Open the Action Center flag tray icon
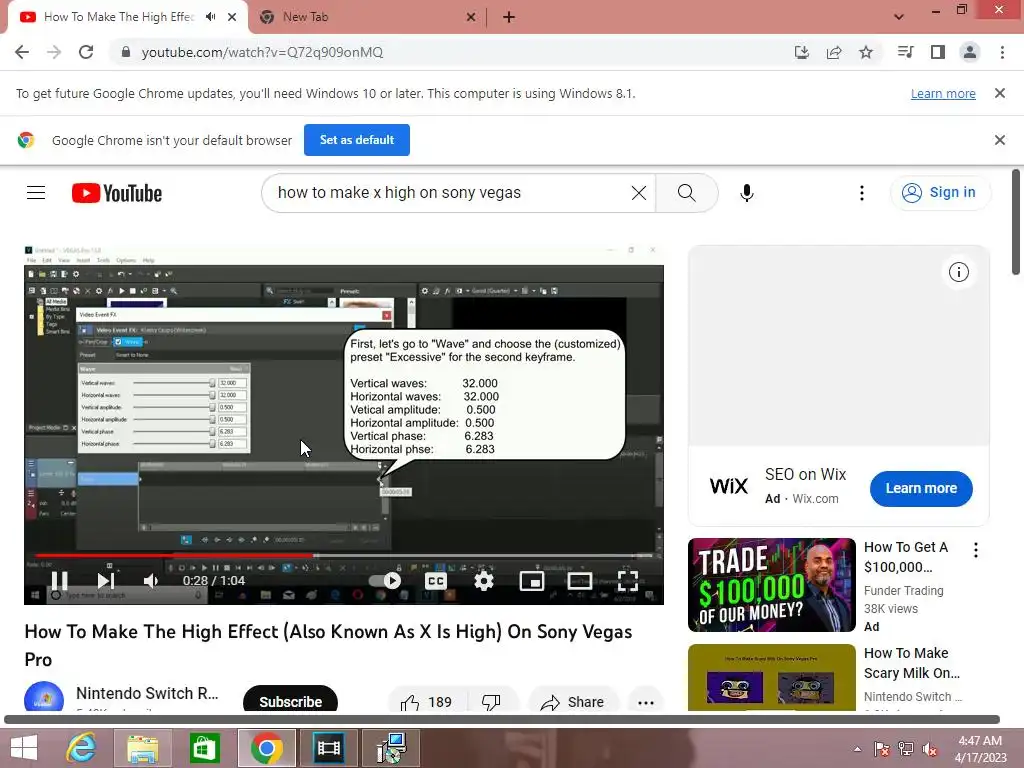Image resolution: width=1024 pixels, height=768 pixels. tap(882, 749)
